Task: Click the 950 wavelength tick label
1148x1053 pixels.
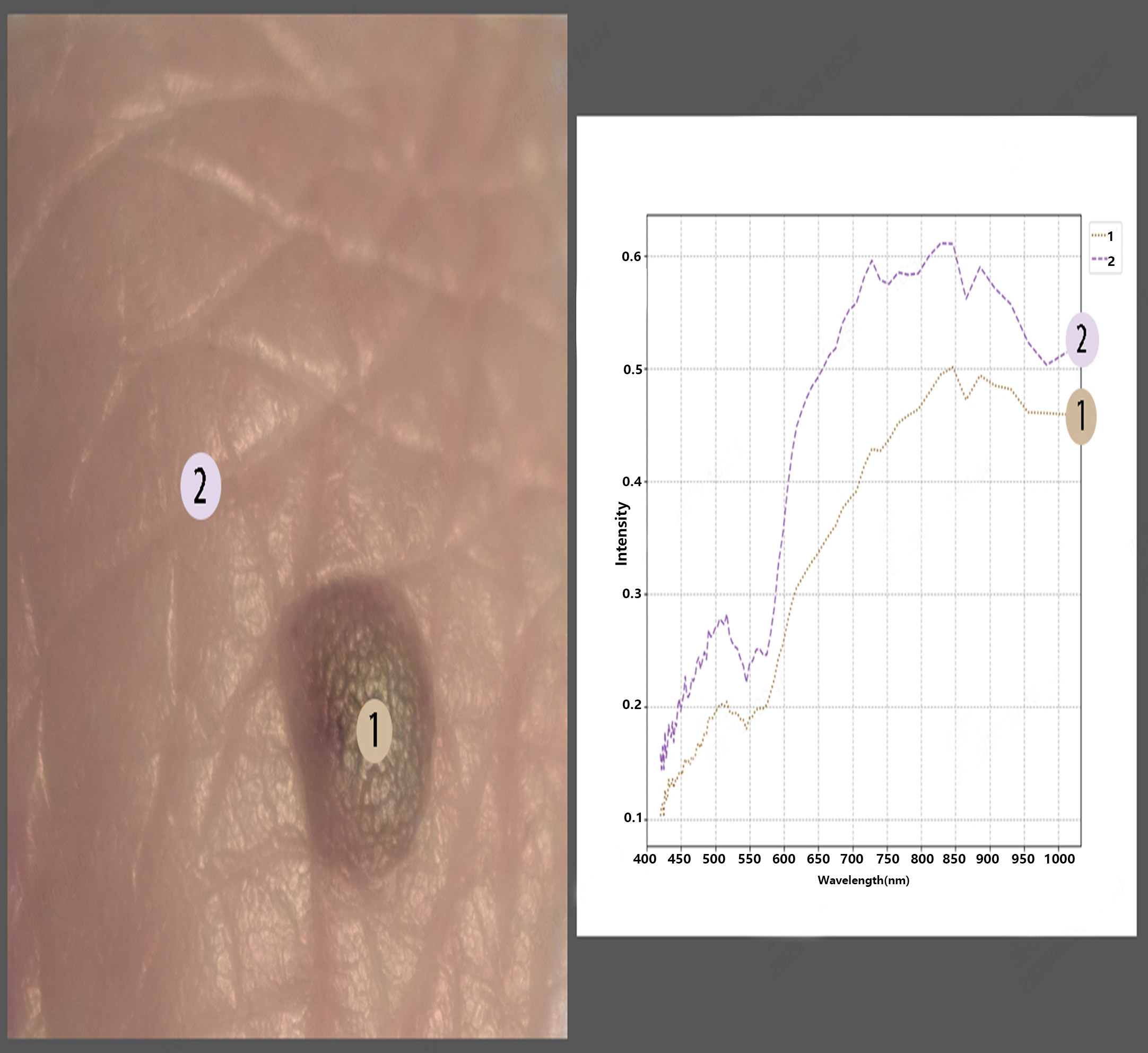Action: [x=1023, y=859]
